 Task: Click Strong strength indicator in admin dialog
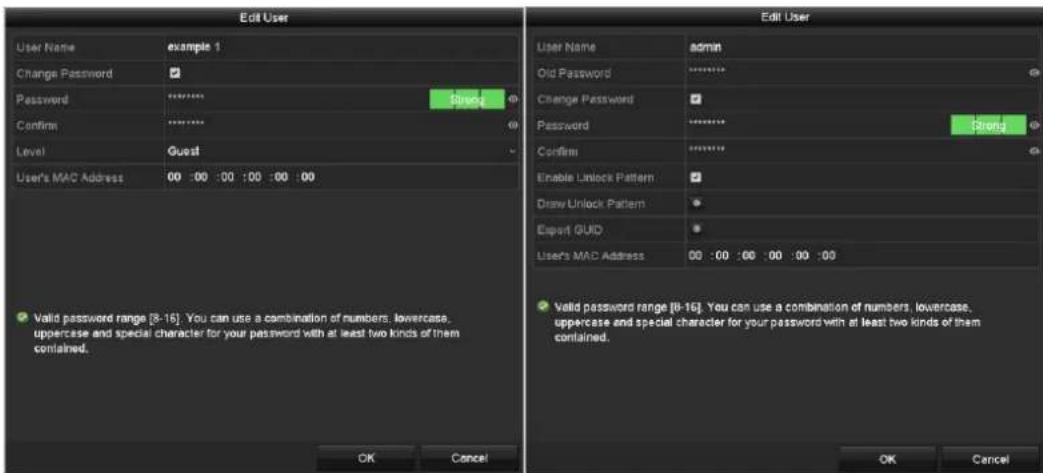[988, 125]
